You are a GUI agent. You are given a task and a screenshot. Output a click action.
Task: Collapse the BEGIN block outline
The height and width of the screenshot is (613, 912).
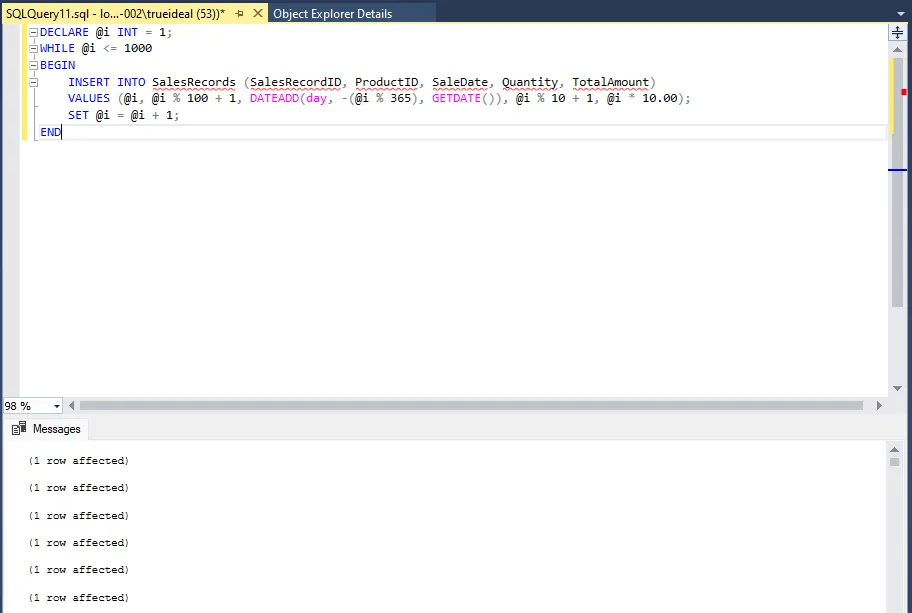tap(33, 65)
